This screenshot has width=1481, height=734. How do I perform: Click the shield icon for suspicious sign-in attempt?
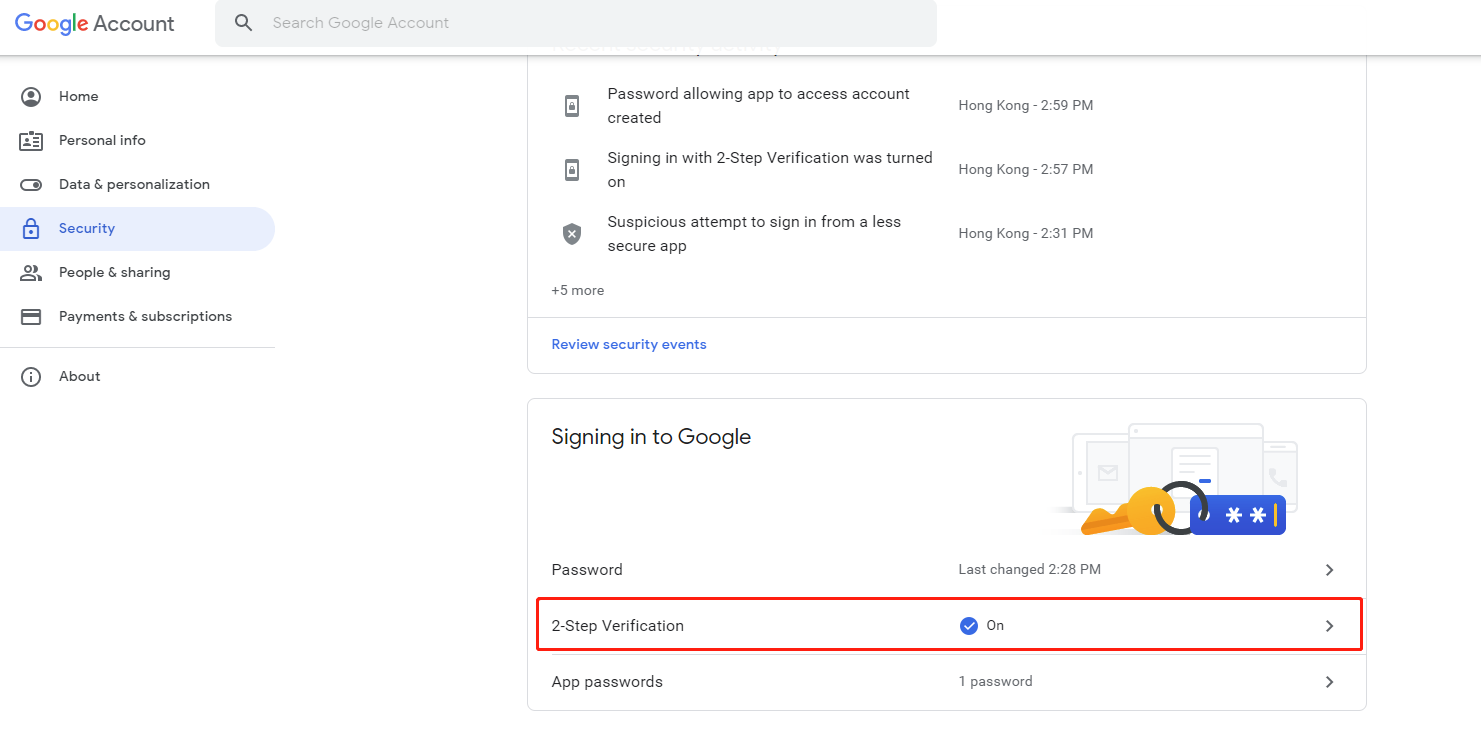[x=571, y=233]
